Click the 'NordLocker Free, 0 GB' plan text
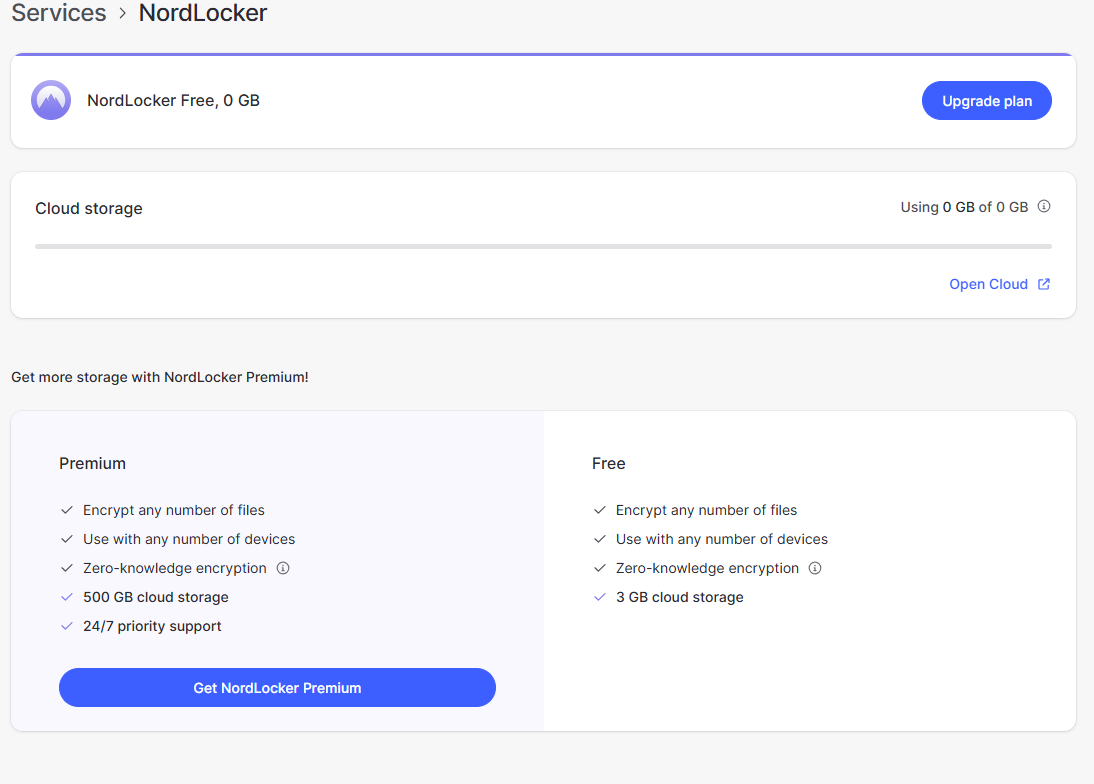 click(173, 100)
